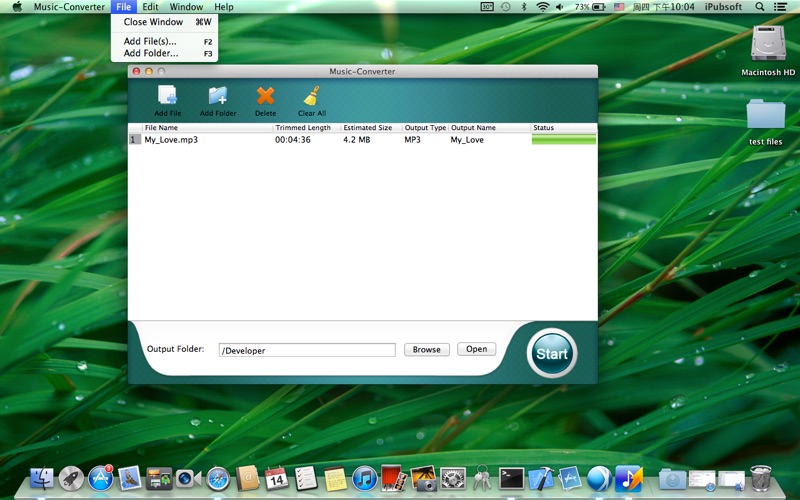Viewport: 800px width, 500px height.
Task: Open Music-Converter note icon in dock
Action: [629, 479]
